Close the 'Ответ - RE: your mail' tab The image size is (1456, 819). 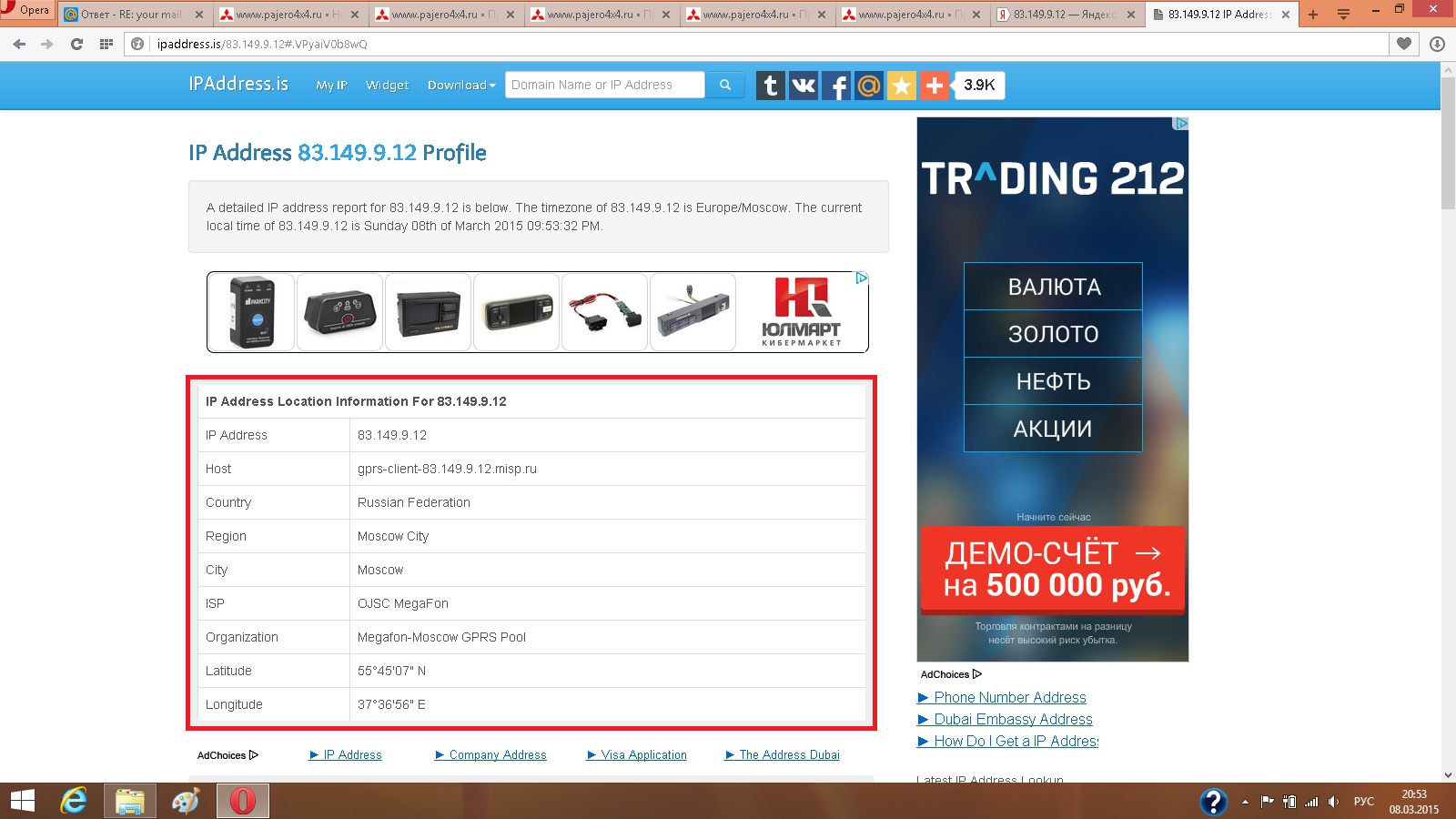pos(199,15)
